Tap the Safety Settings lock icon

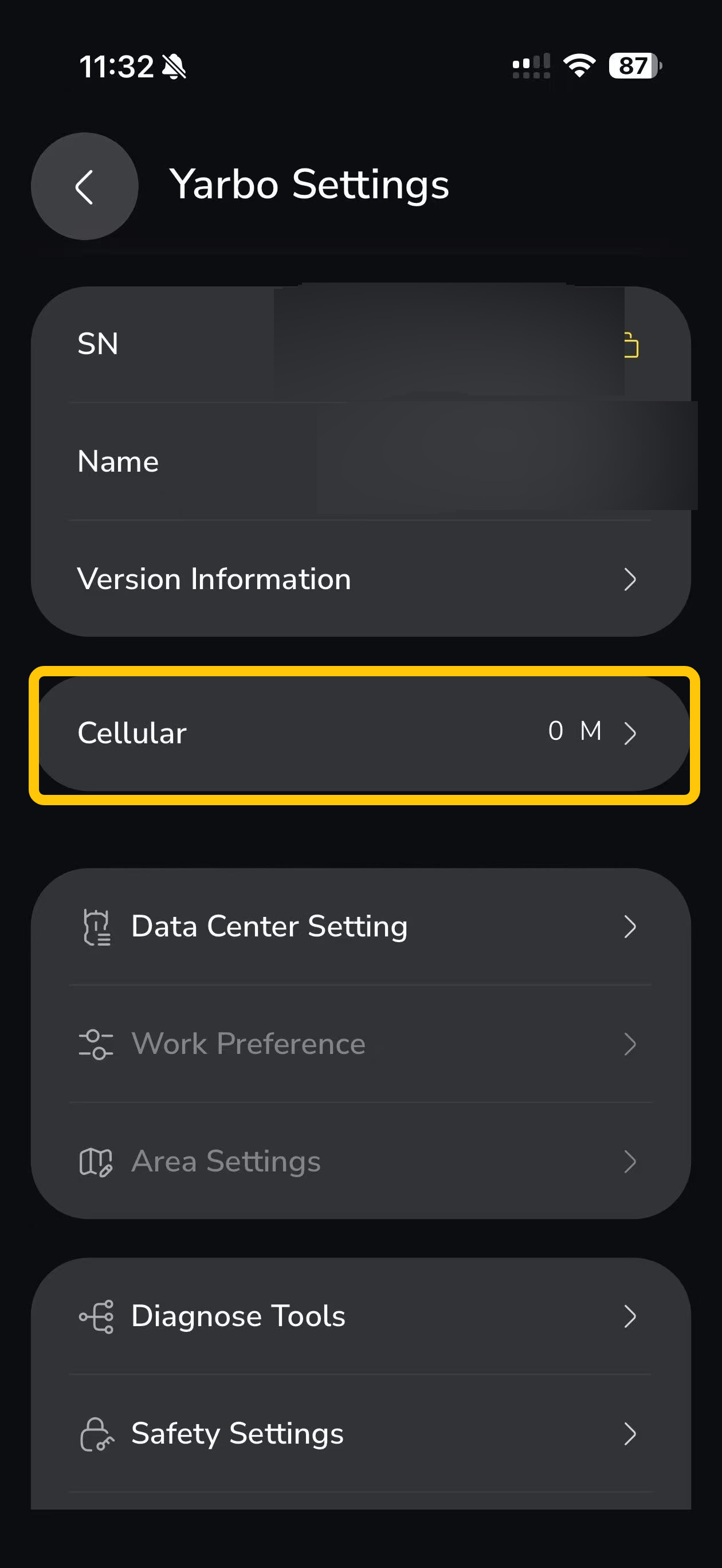tap(96, 1433)
